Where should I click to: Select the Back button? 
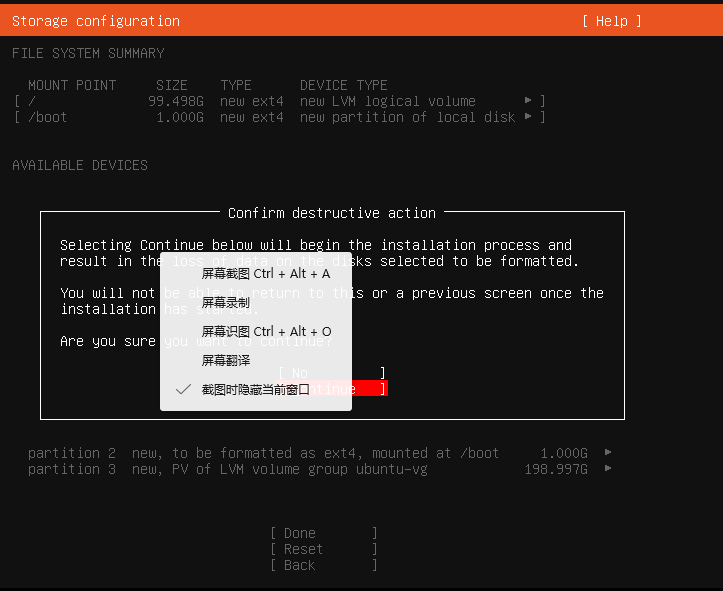(324, 565)
